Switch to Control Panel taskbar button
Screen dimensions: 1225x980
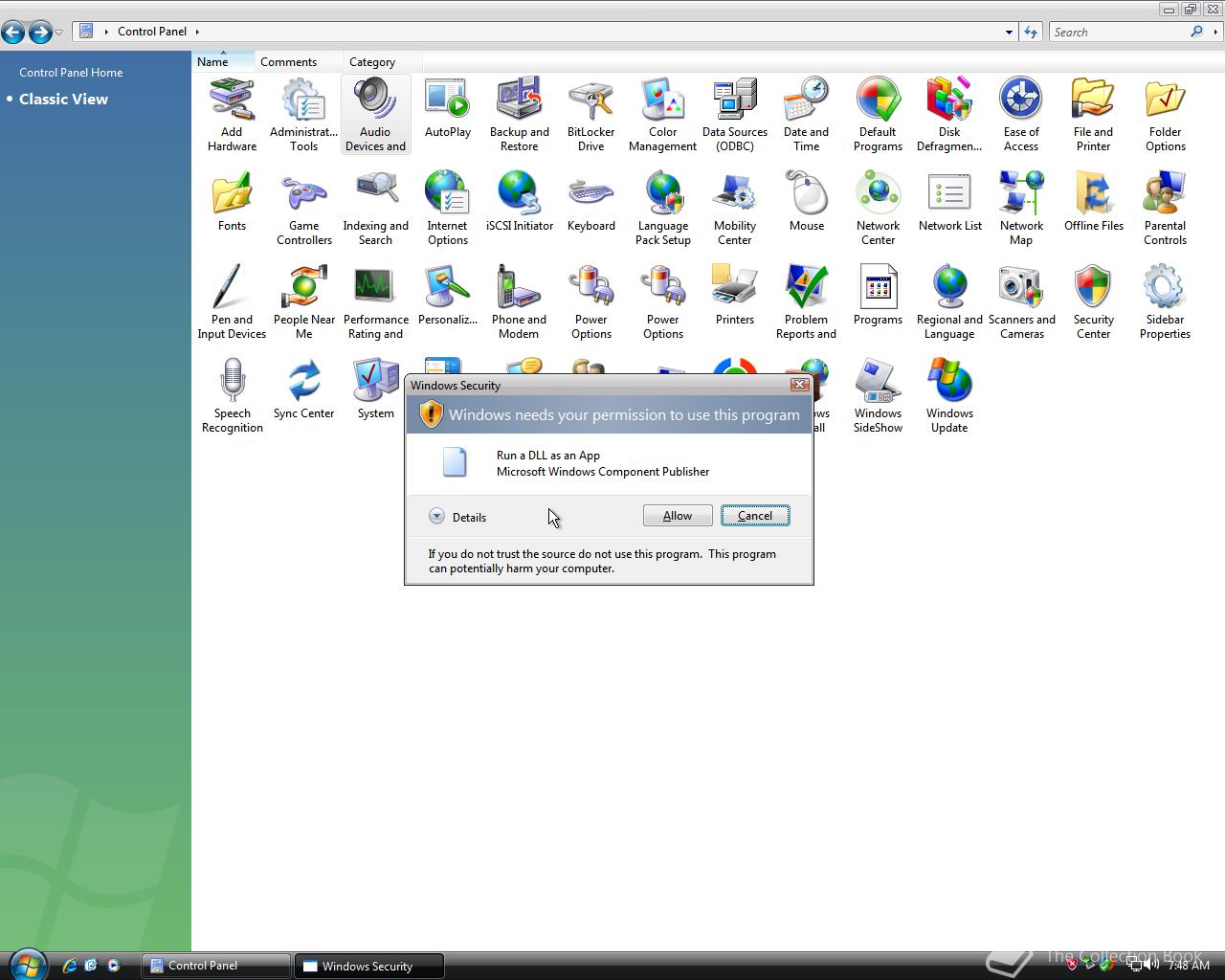pyautogui.click(x=215, y=966)
